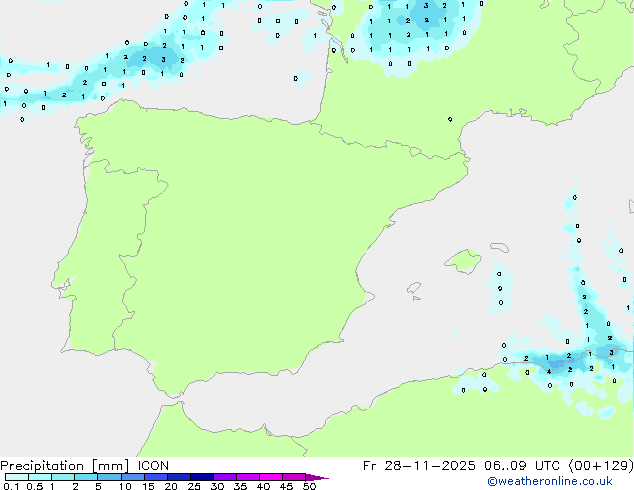Click the 25–30 mm dark blue swatch
634x490 pixels.
(x=201, y=477)
